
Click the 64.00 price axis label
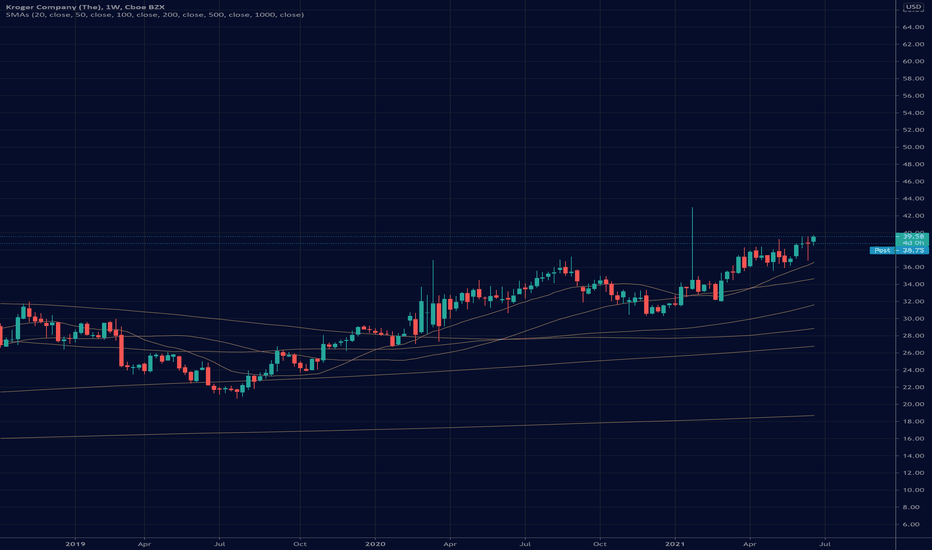[x=913, y=27]
